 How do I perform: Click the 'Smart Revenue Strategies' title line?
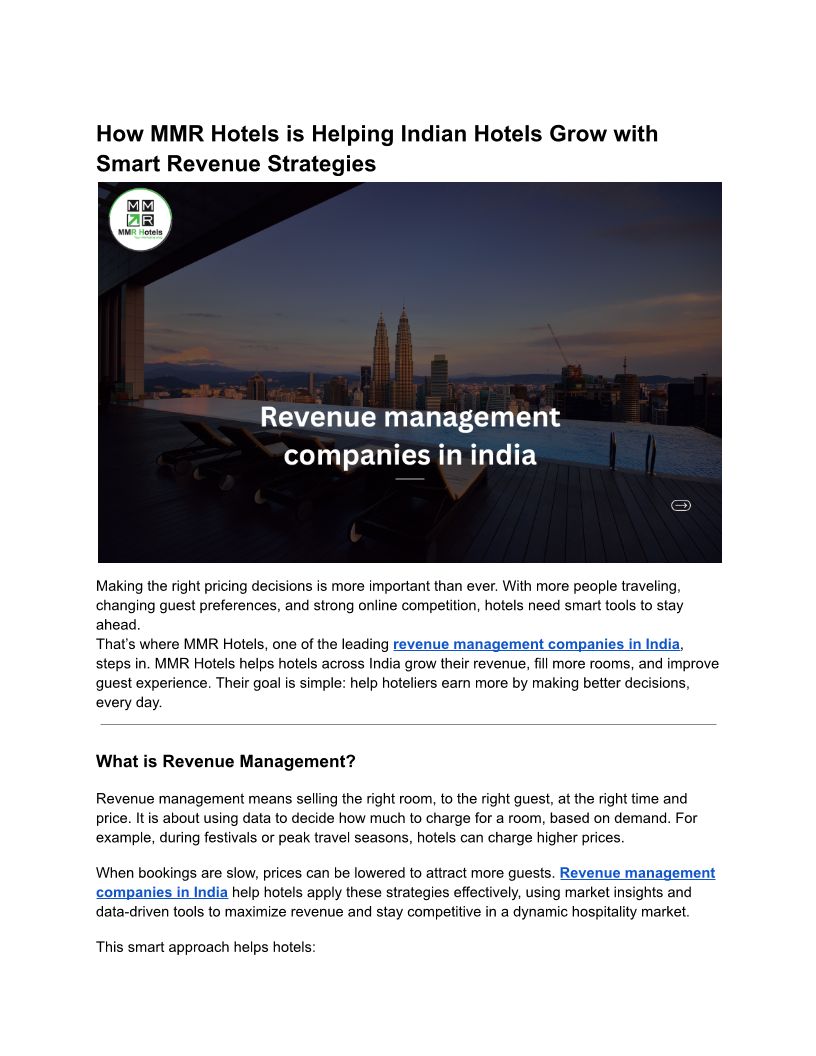[236, 164]
